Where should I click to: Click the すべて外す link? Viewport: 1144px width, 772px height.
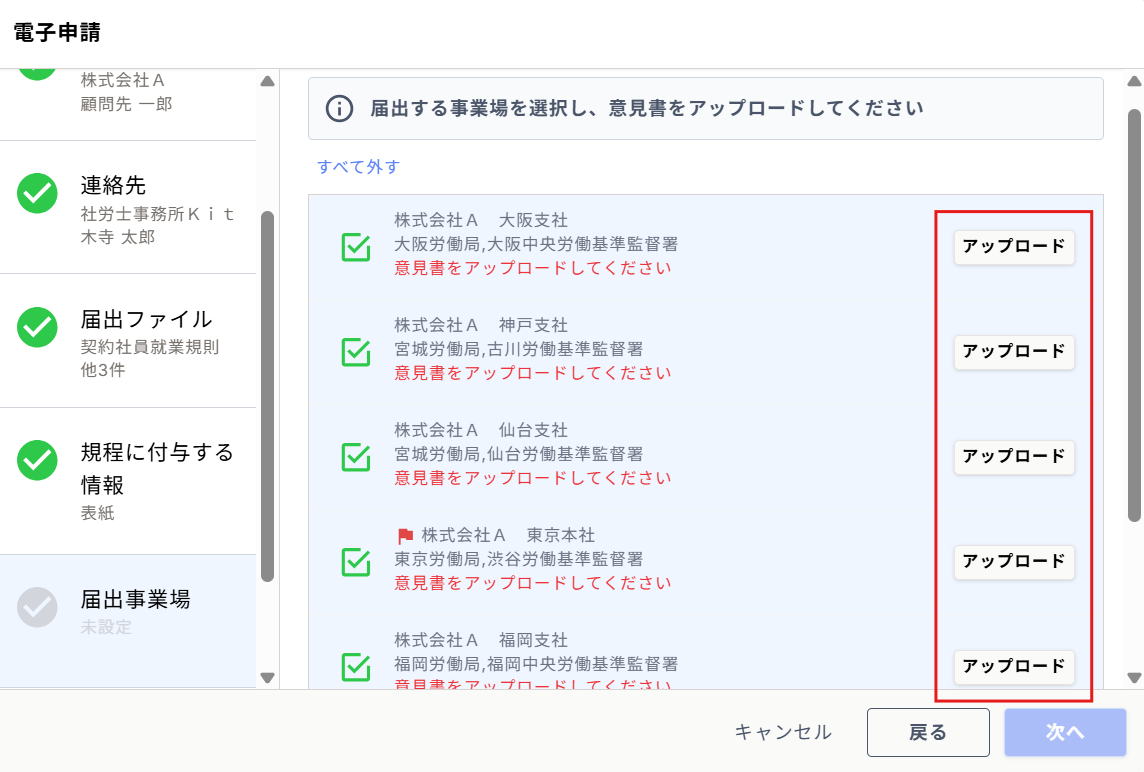[358, 166]
